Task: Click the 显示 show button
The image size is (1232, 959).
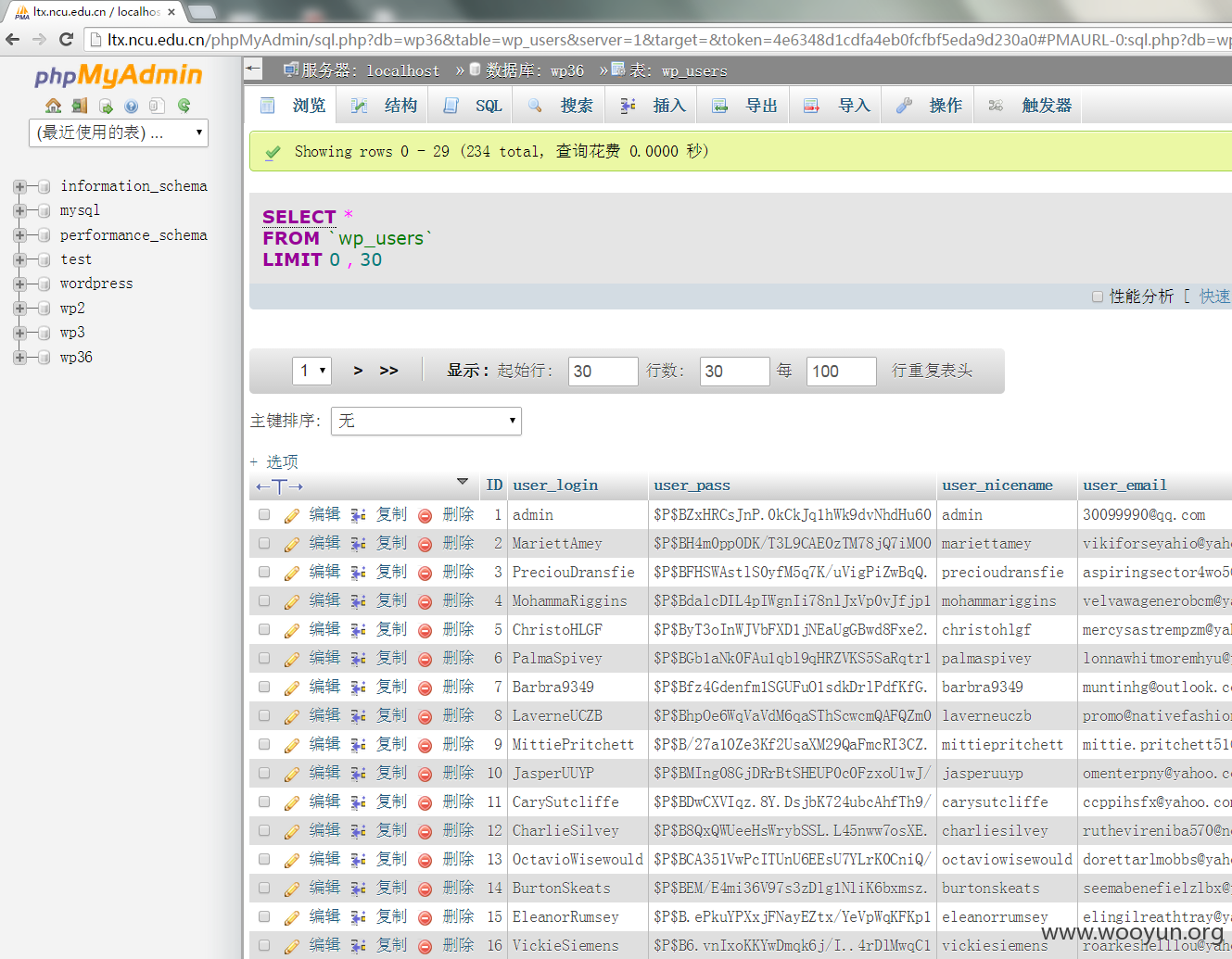Action: (467, 371)
